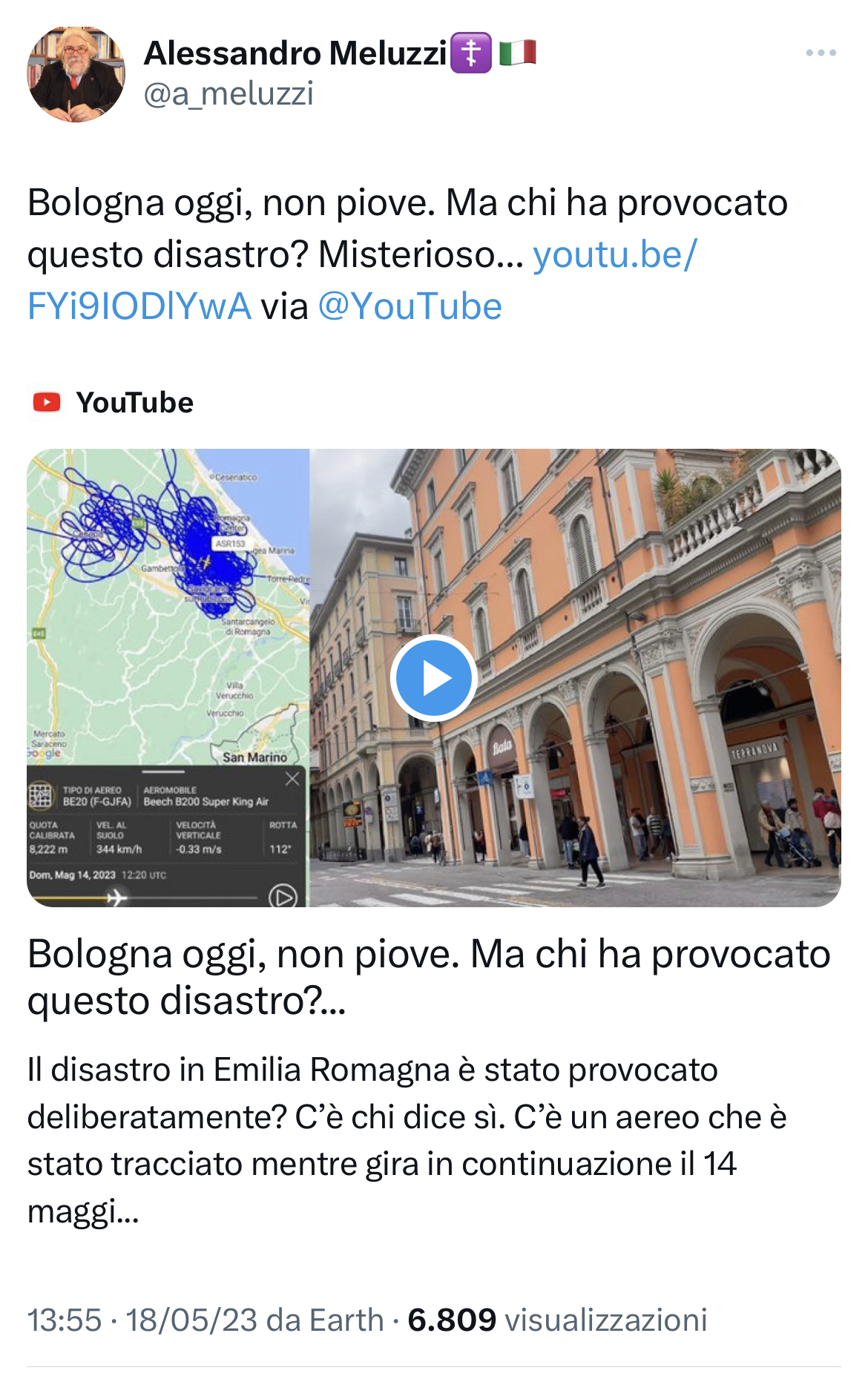This screenshot has width=868, height=1379.
Task: Tap Alessandro Meluzzi's profile picture
Action: click(76, 74)
